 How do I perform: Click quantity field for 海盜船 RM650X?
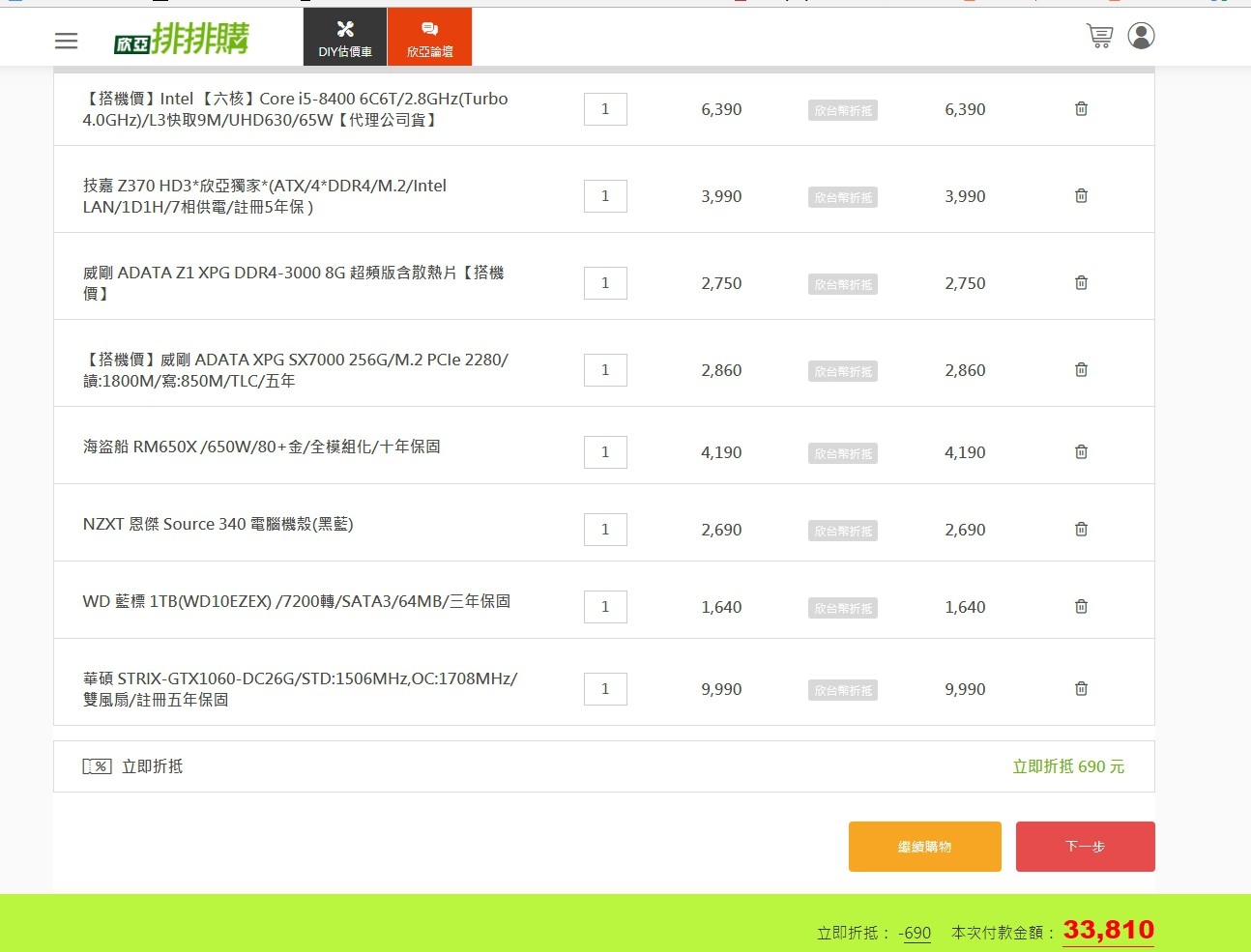605,452
